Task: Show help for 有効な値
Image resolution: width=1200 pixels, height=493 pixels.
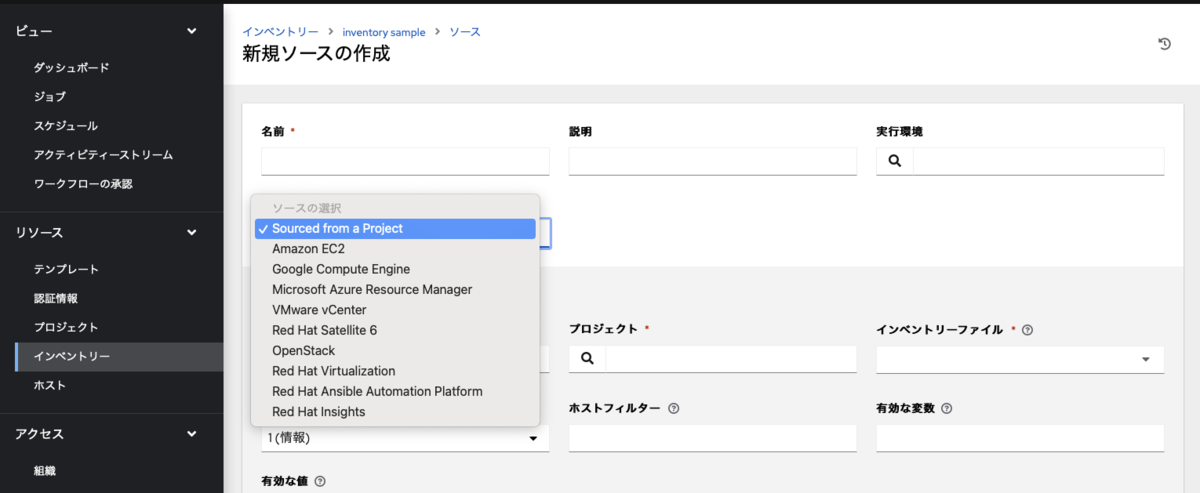Action: [x=320, y=481]
